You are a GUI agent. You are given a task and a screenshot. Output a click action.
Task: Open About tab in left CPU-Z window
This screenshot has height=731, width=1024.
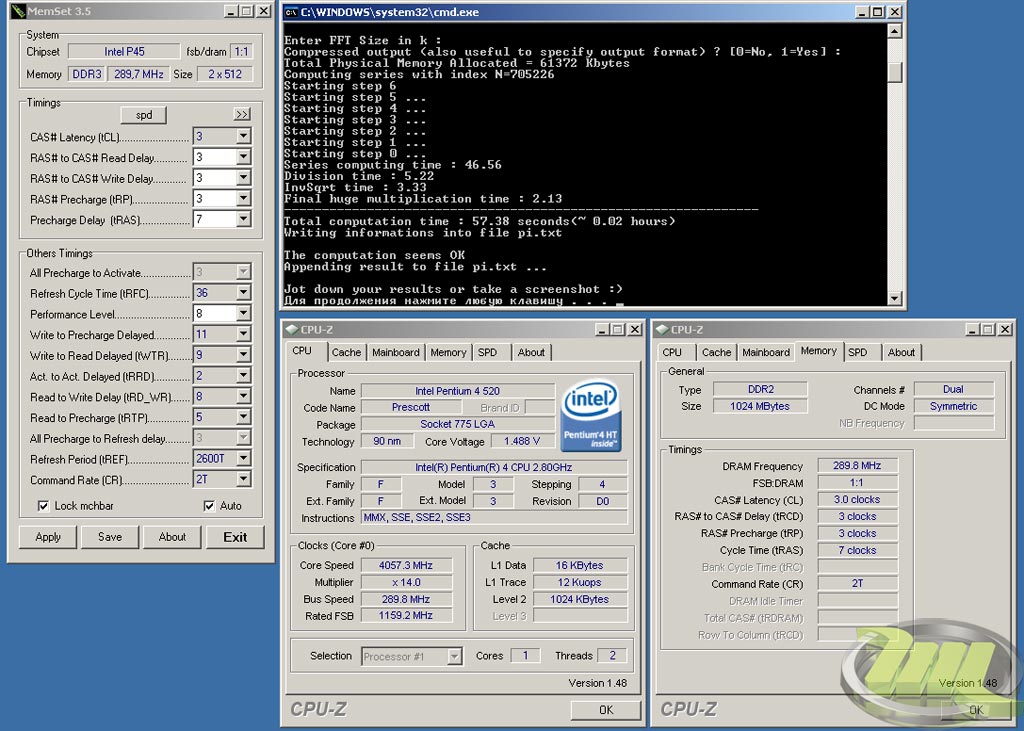pyautogui.click(x=531, y=352)
